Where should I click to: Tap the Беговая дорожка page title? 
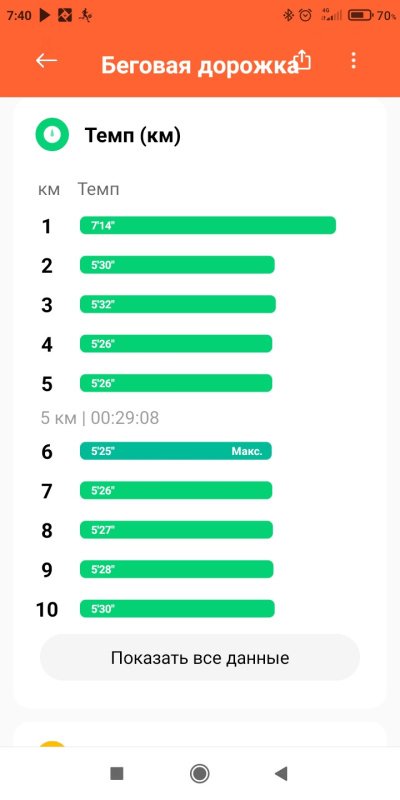coord(199,66)
